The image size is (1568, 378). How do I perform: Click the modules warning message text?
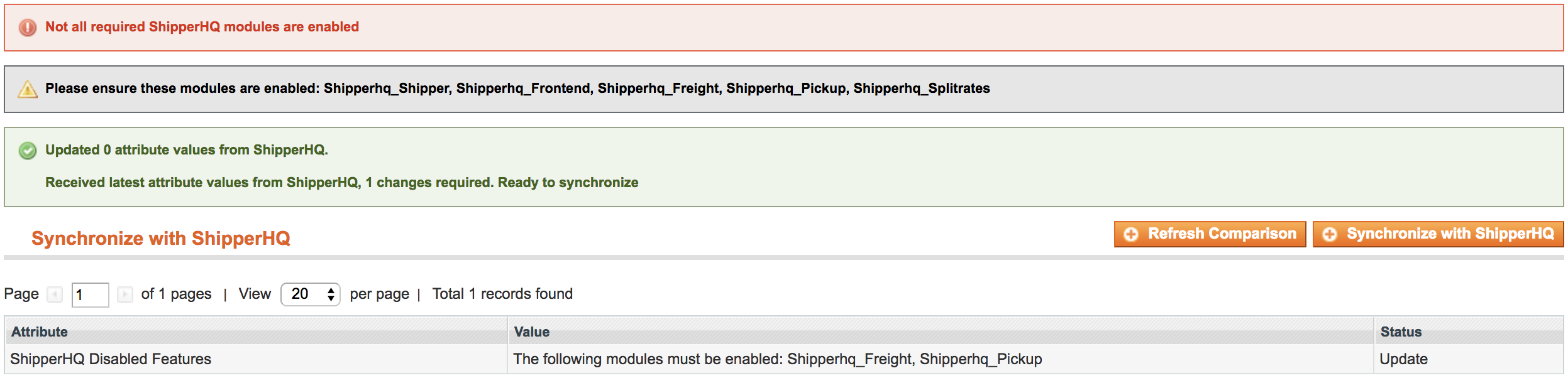[516, 89]
